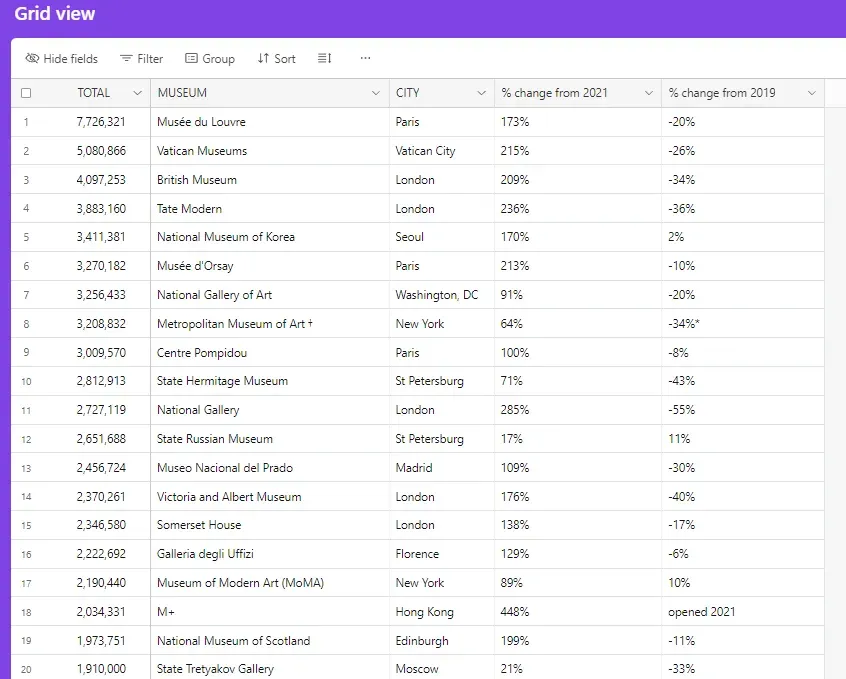The width and height of the screenshot is (846, 679).
Task: Expand the TOTAL column dropdown
Action: click(x=138, y=93)
